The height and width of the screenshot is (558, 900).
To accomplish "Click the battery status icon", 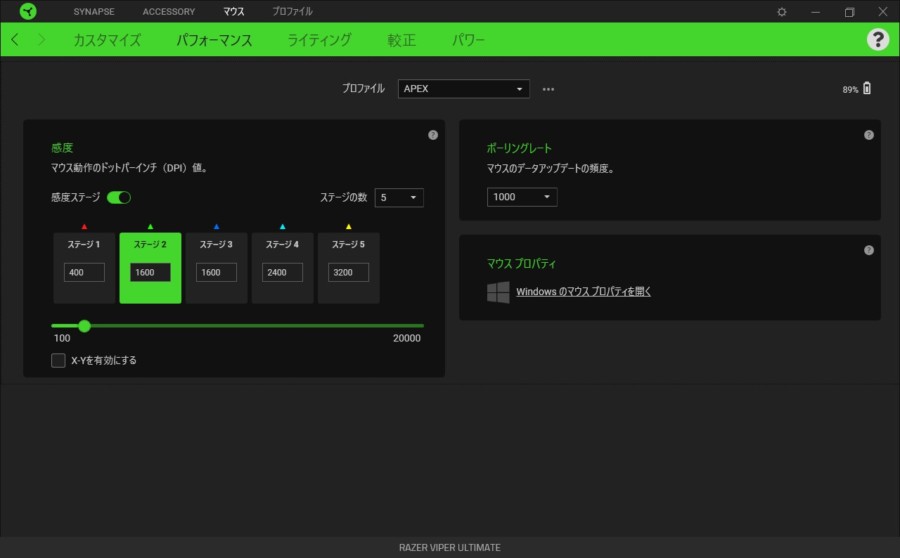I will point(866,89).
